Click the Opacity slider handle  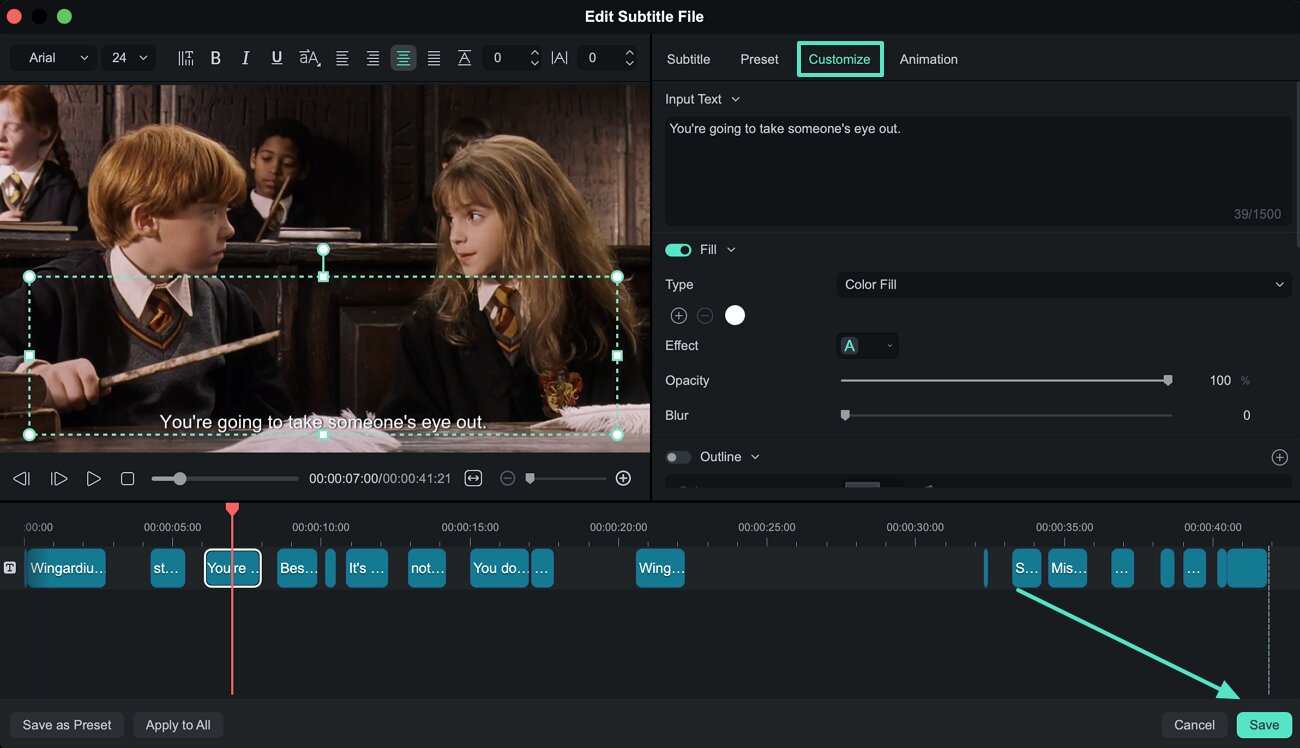1167,380
